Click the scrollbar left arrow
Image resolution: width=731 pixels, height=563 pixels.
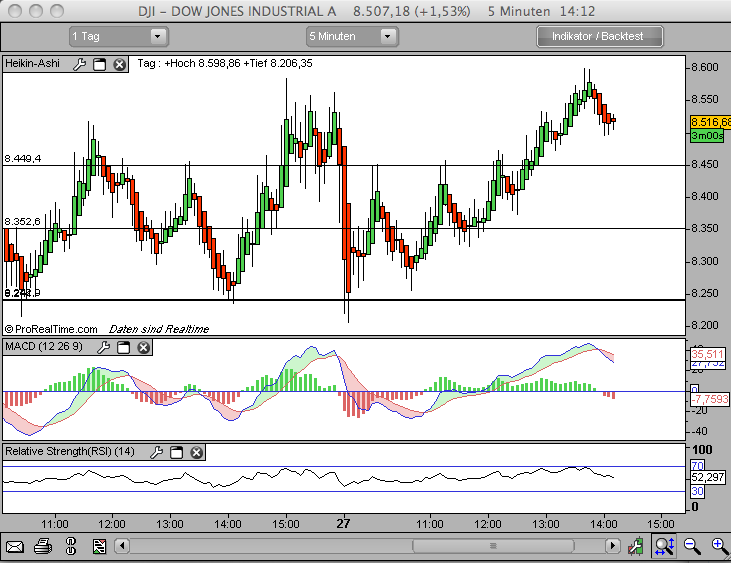[x=122, y=545]
